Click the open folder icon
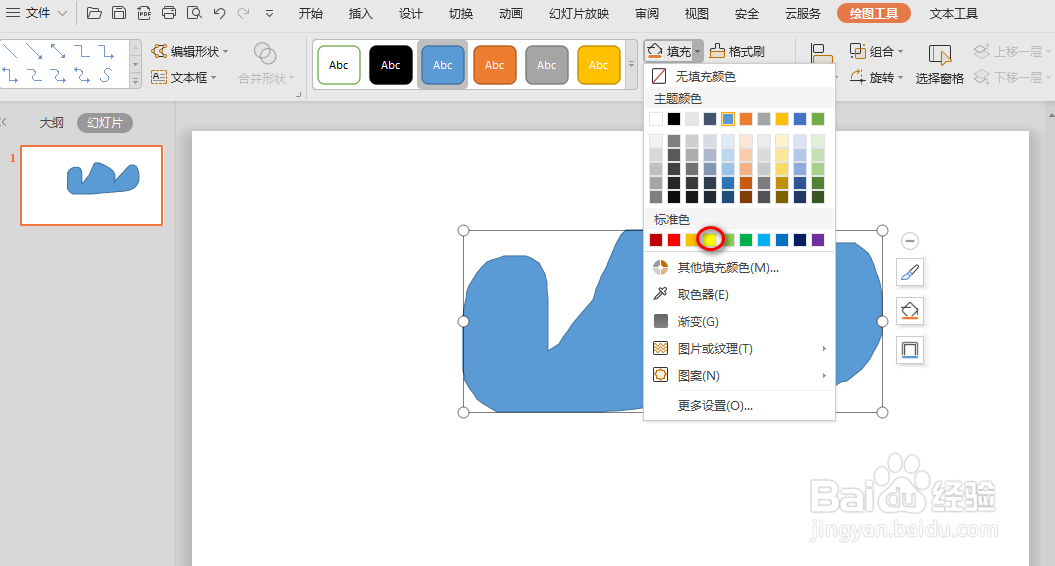This screenshot has width=1055, height=566. tap(94, 13)
